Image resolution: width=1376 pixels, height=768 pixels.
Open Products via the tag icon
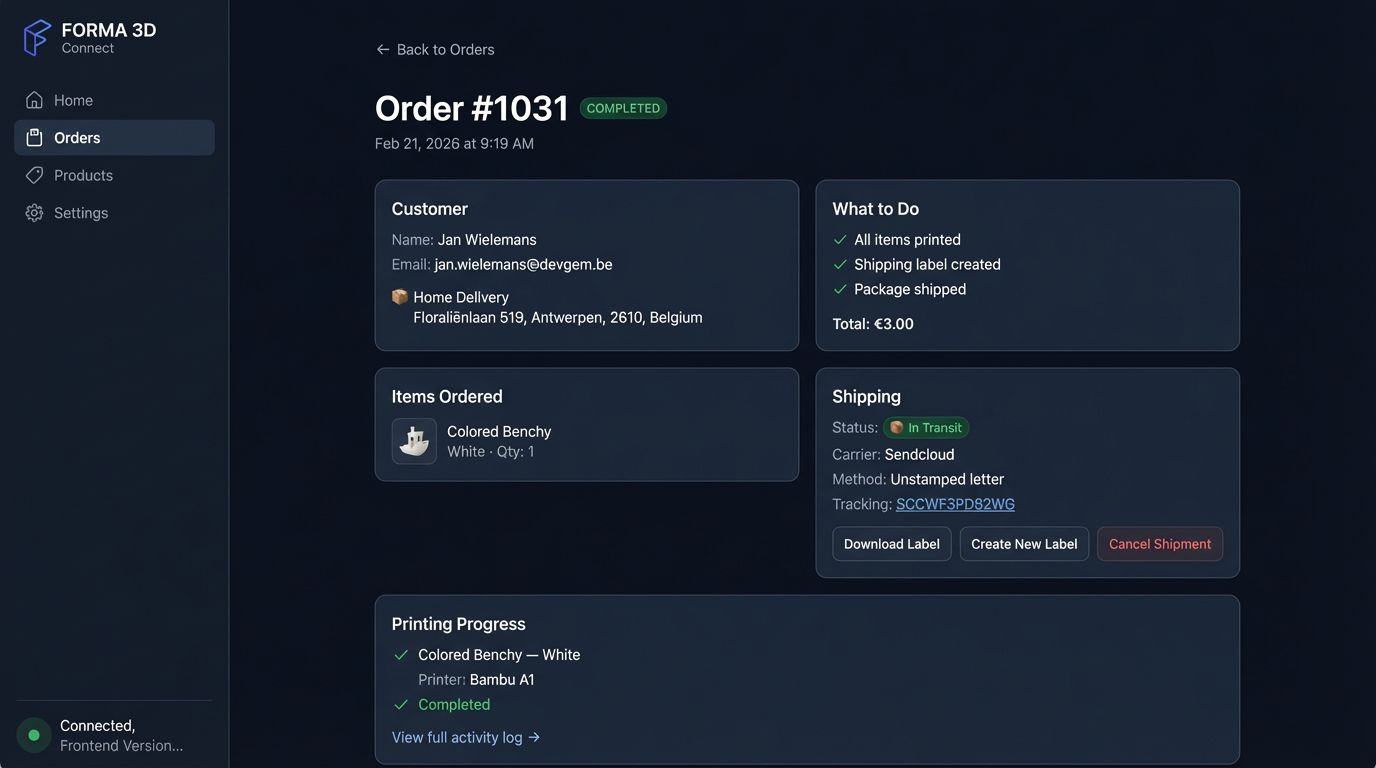pyautogui.click(x=33, y=175)
